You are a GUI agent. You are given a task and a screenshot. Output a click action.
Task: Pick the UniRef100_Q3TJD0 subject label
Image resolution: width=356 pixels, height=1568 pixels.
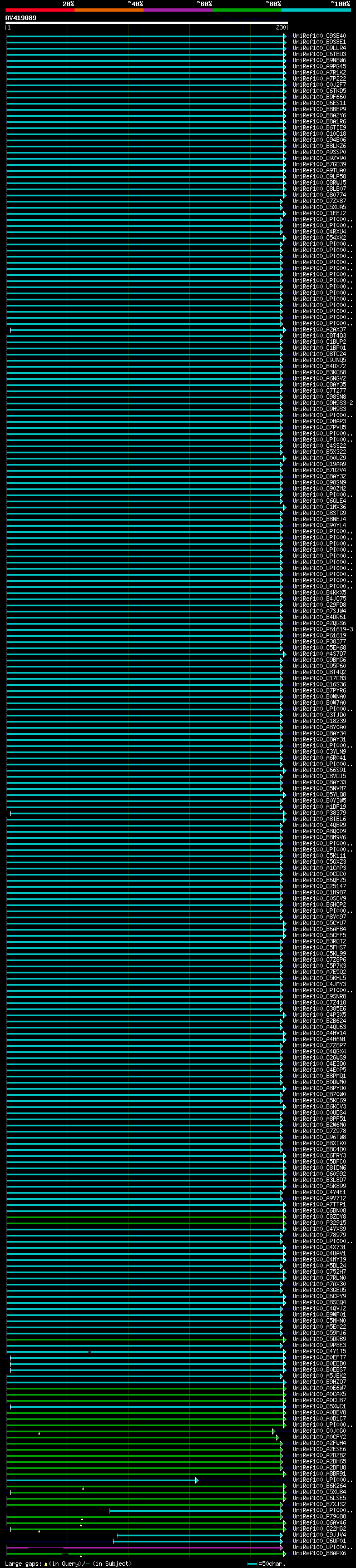319,715
